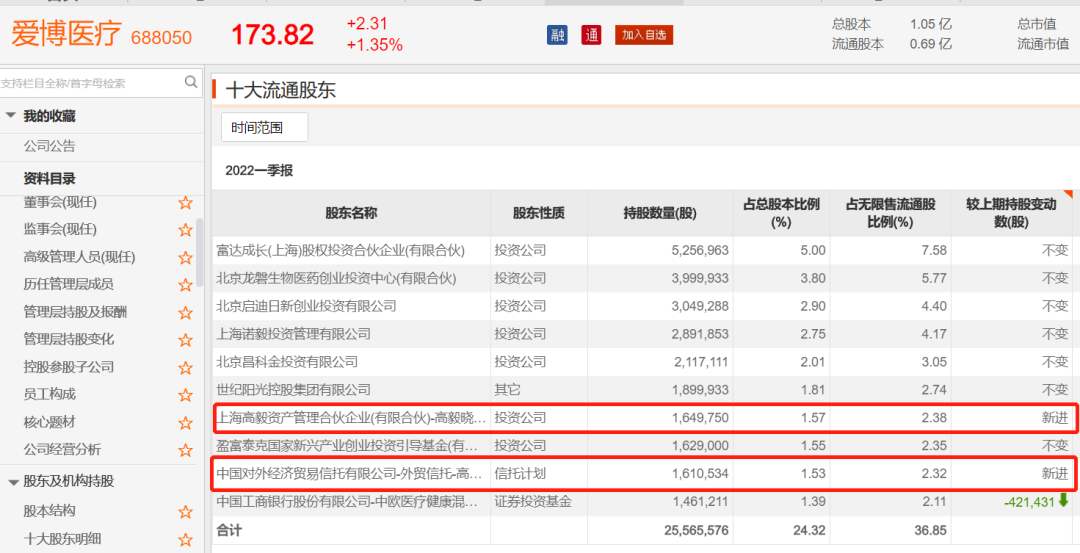Click the 持股数量(股) column header
Viewport: 1080px width, 553px height.
point(660,213)
